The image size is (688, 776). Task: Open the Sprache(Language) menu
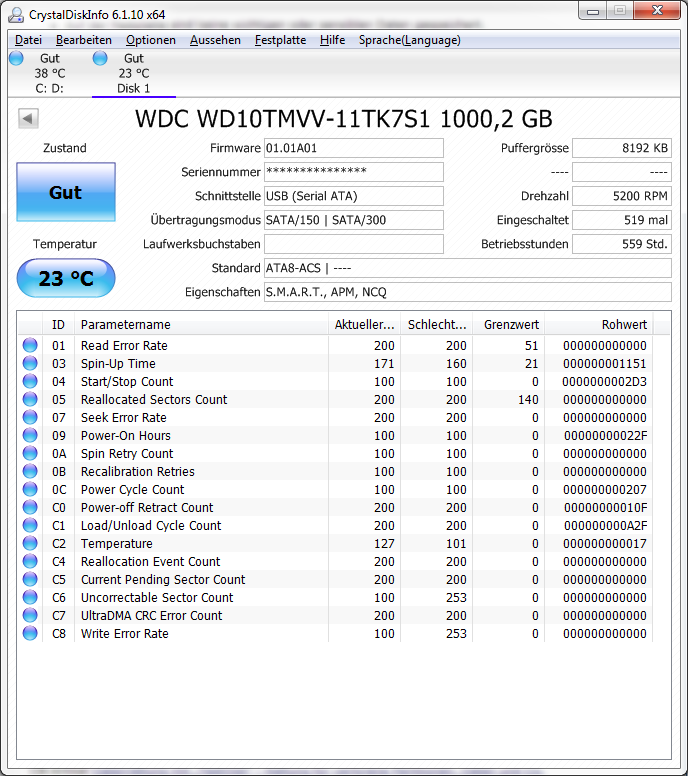pos(409,40)
